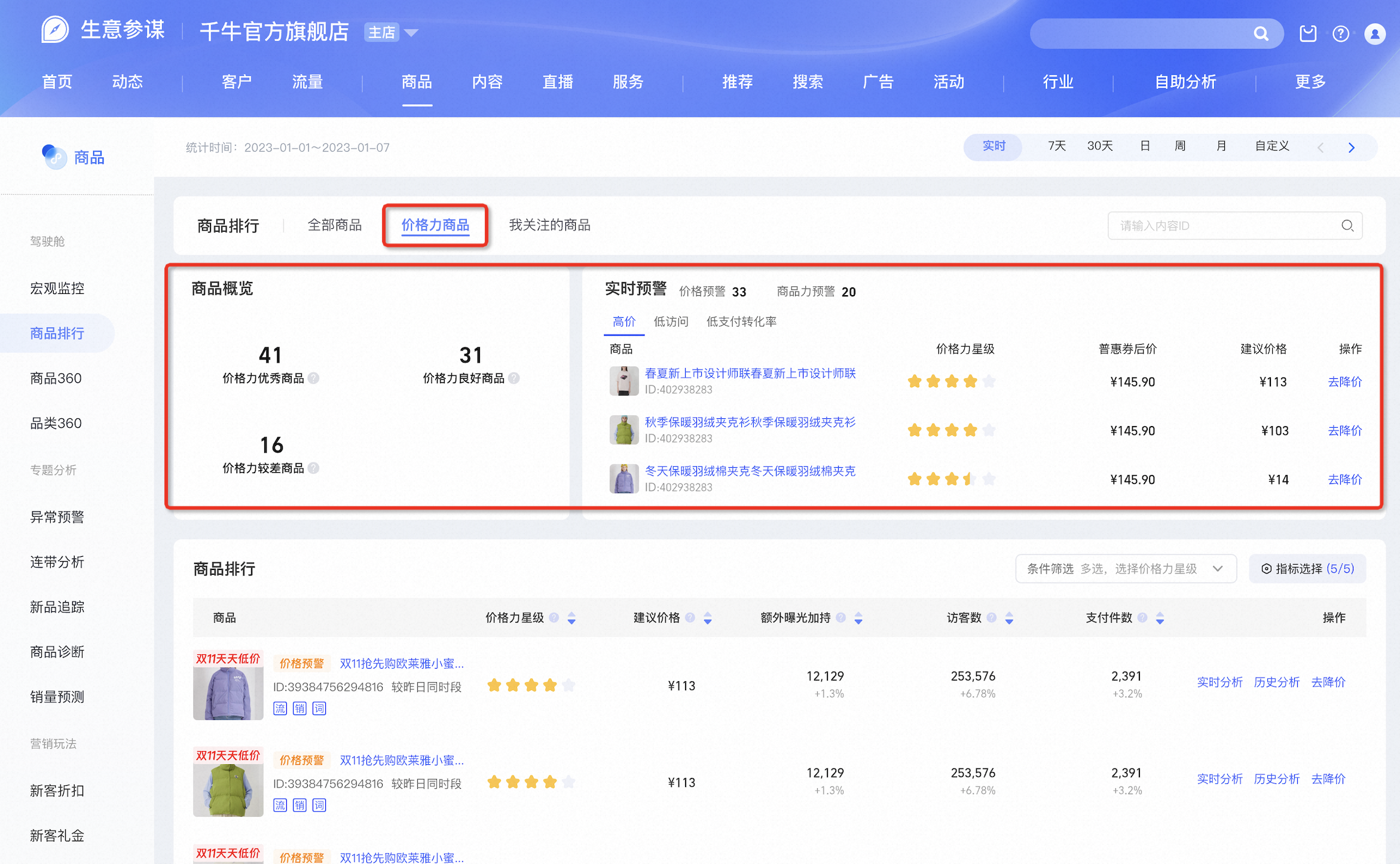Click help icon beside 价格力优秀商品
Viewport: 1400px width, 864px height.
(x=314, y=378)
